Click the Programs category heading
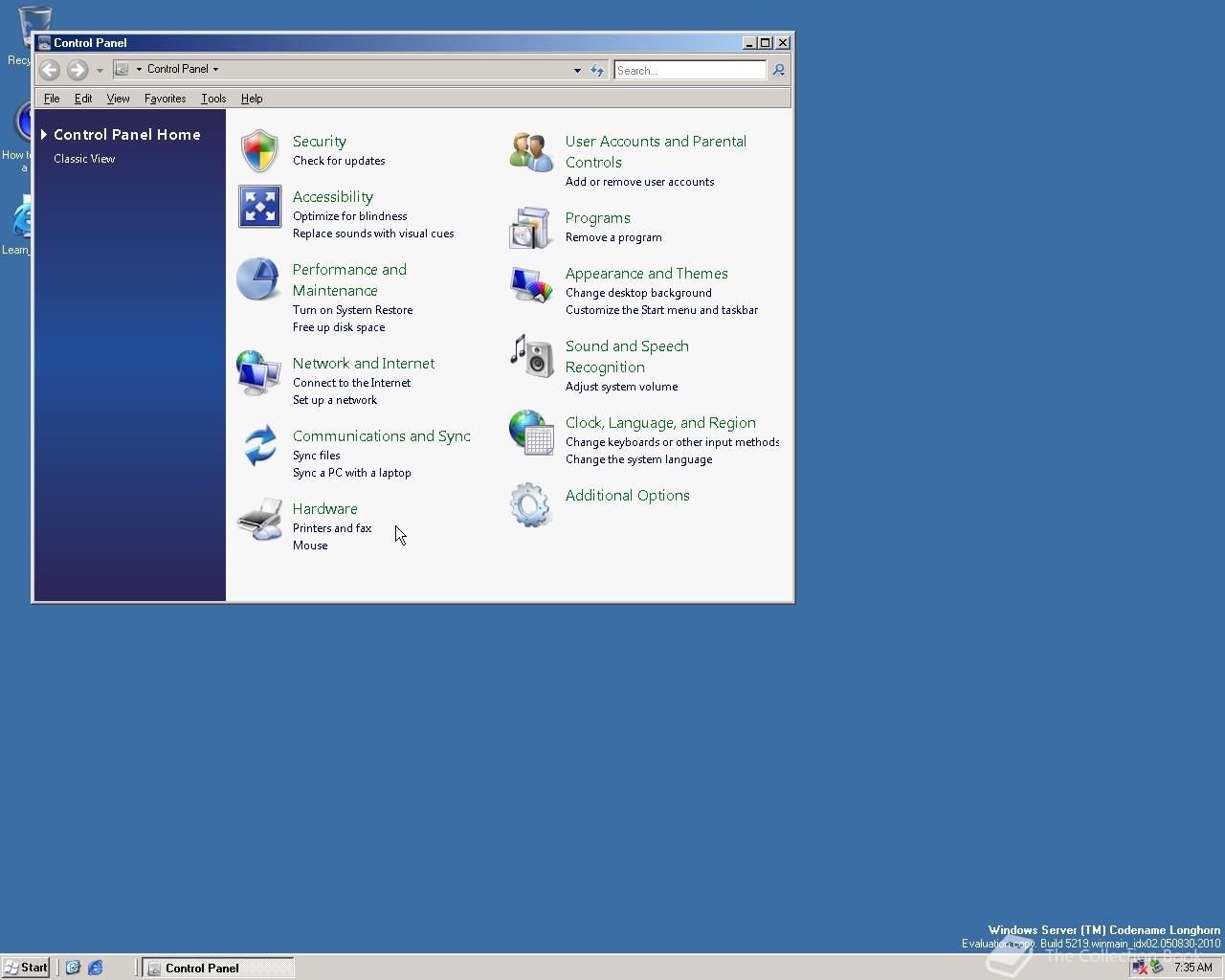Screen dimensions: 1225x980 click(597, 218)
